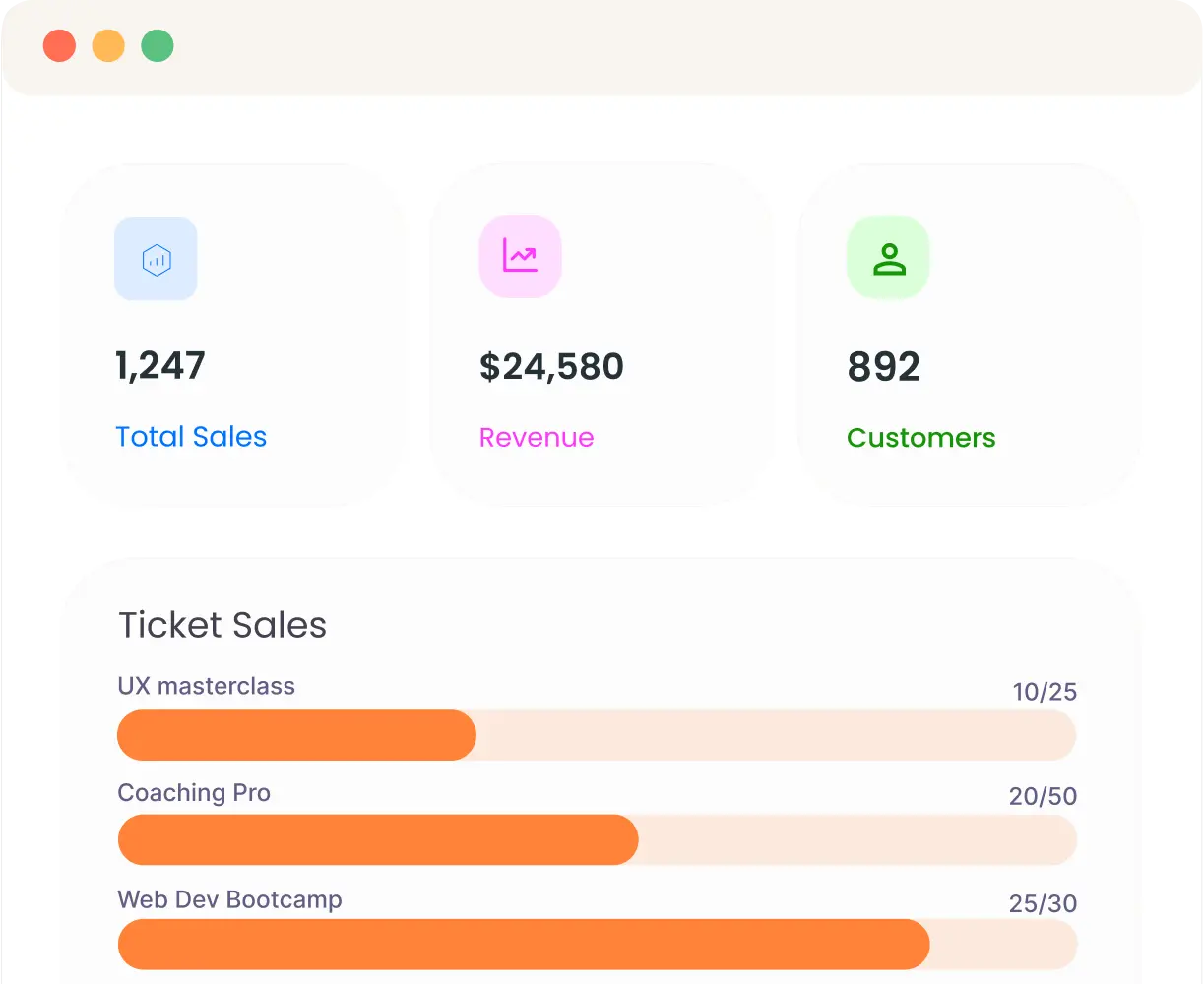This screenshot has width=1204, height=984.
Task: Select the Revenue line chart icon
Action: 520,256
